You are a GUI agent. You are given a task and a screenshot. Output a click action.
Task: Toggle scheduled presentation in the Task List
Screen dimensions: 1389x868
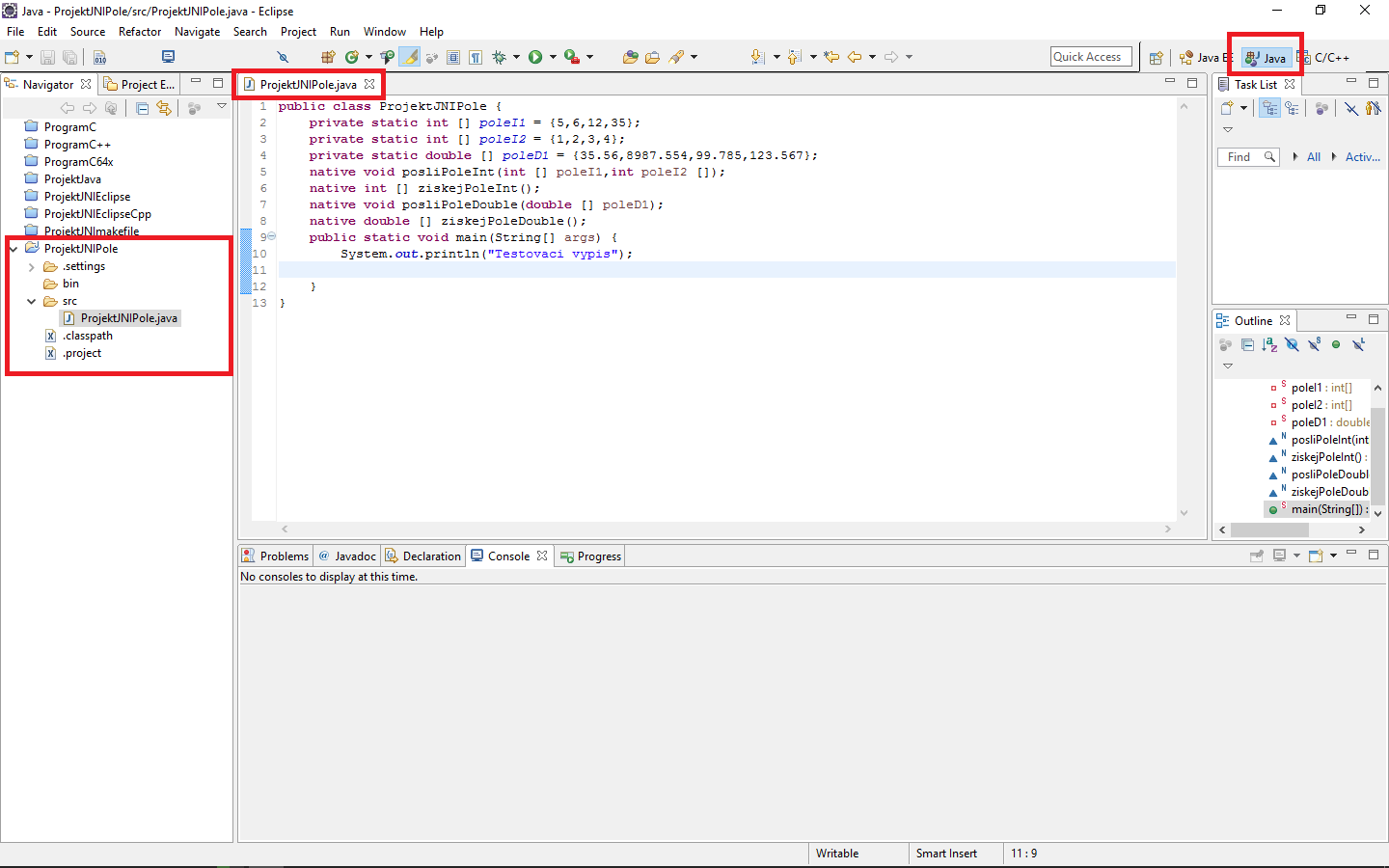tap(1293, 107)
